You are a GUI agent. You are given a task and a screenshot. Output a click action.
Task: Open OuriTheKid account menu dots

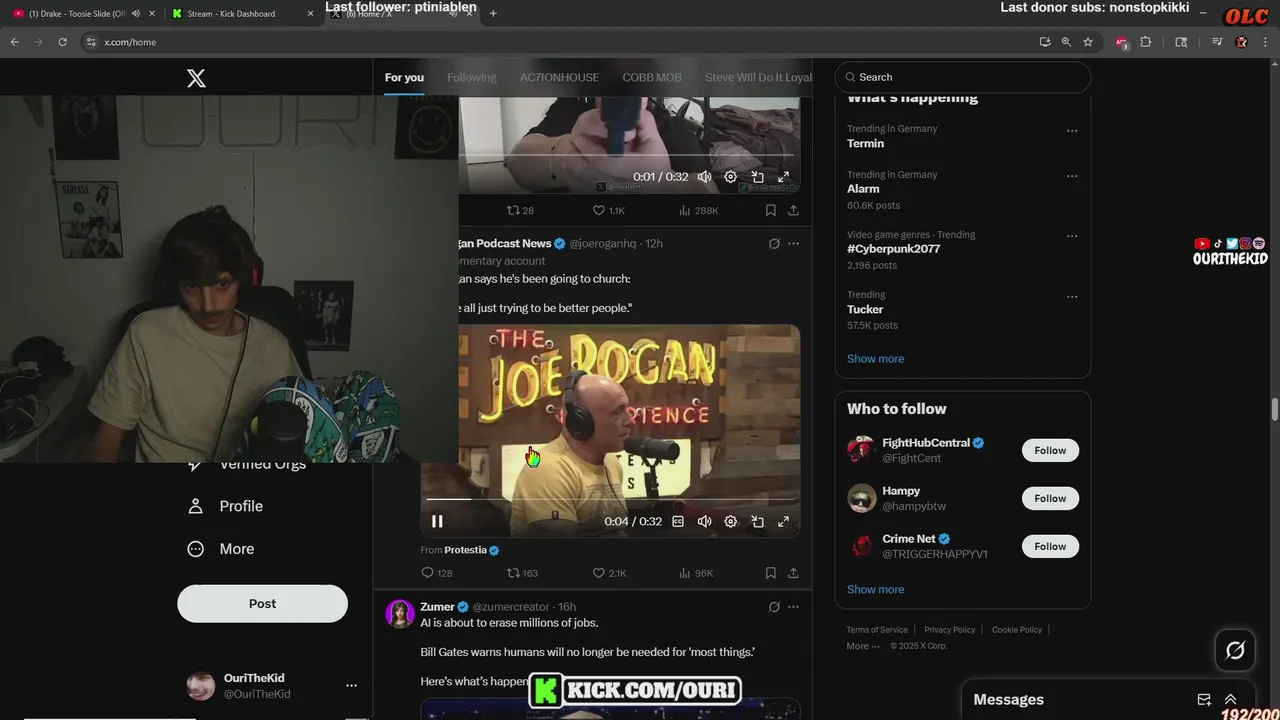(351, 686)
